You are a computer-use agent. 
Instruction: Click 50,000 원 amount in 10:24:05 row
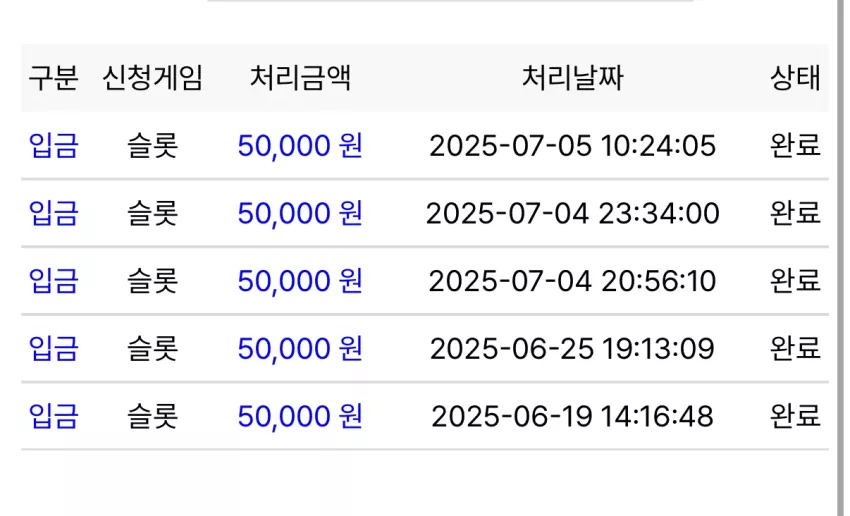click(300, 145)
